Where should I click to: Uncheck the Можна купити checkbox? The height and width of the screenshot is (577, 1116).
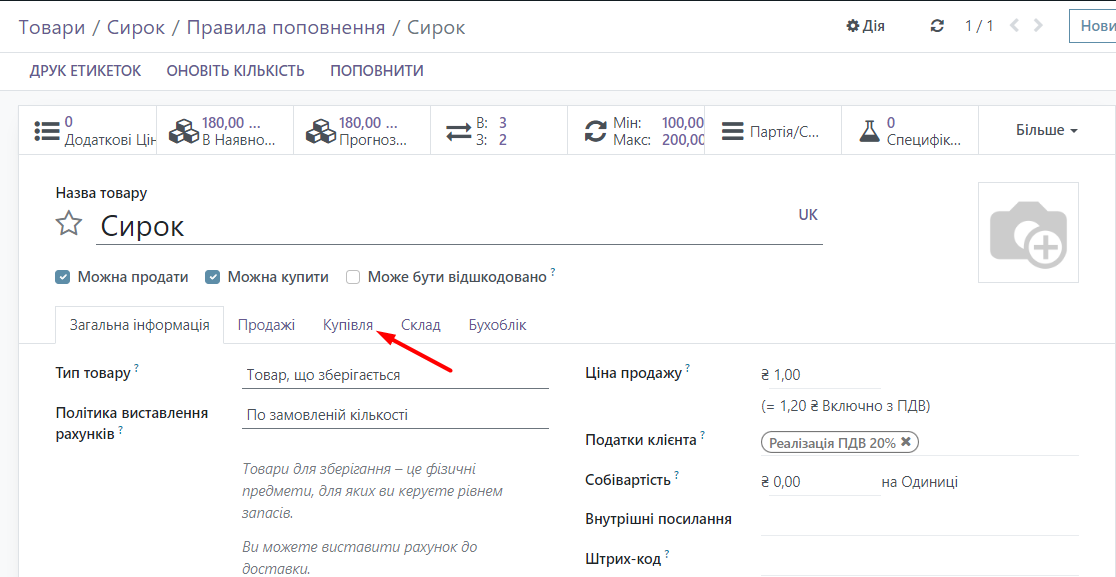coord(213,277)
